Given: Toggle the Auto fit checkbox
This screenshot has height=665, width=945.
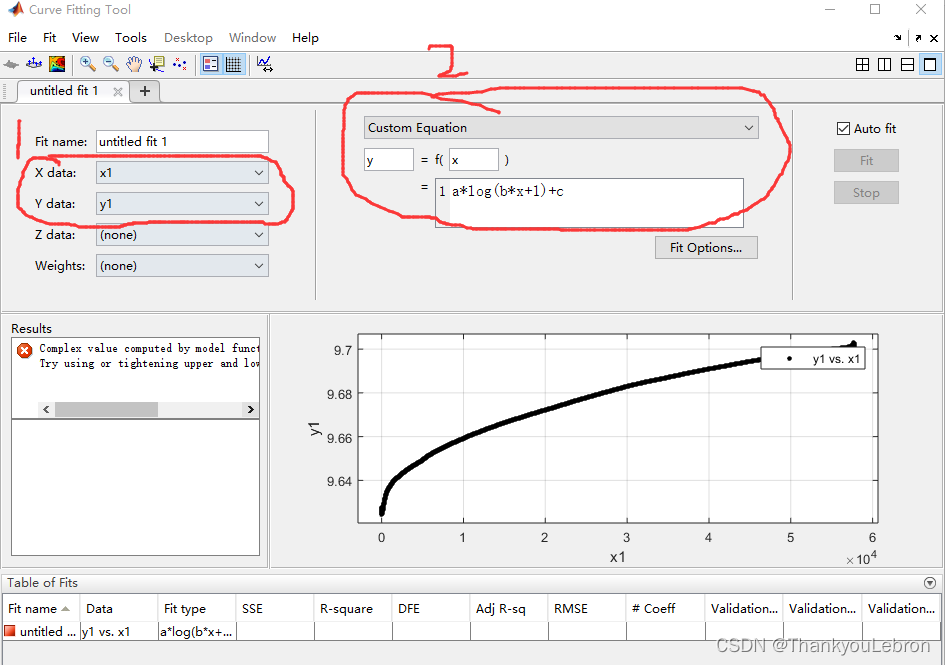Looking at the screenshot, I should (845, 128).
